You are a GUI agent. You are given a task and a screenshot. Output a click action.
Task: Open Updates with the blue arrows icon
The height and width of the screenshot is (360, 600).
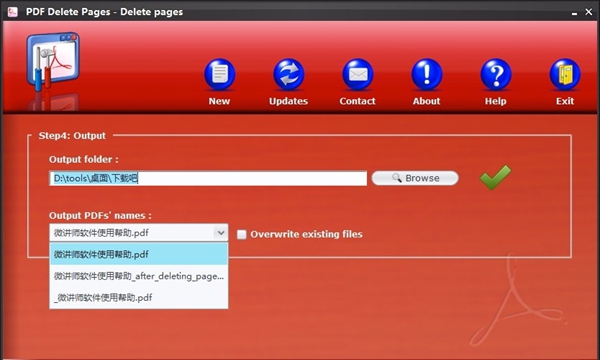(289, 74)
